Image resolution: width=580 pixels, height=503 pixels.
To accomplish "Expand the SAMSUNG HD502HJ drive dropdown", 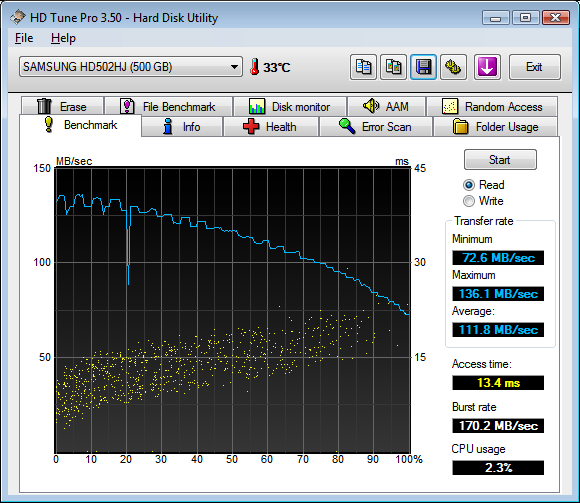I will 131,67.
